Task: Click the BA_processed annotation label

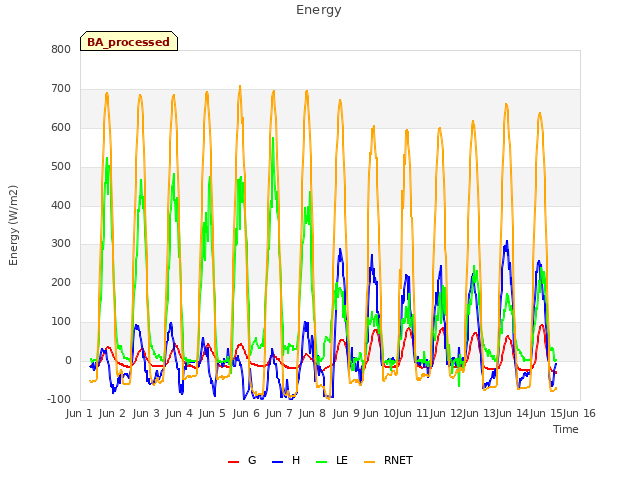Action: pos(129,42)
